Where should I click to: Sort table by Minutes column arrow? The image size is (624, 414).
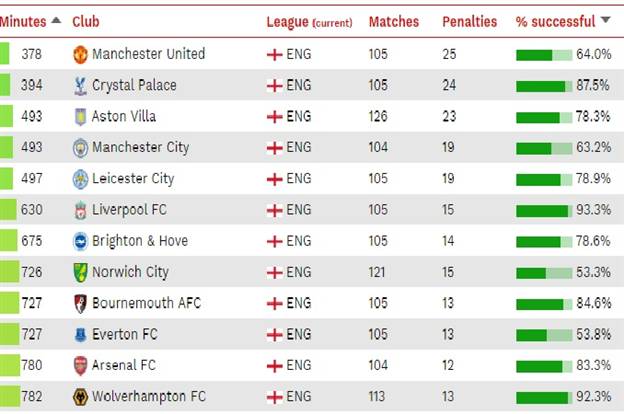pos(55,21)
